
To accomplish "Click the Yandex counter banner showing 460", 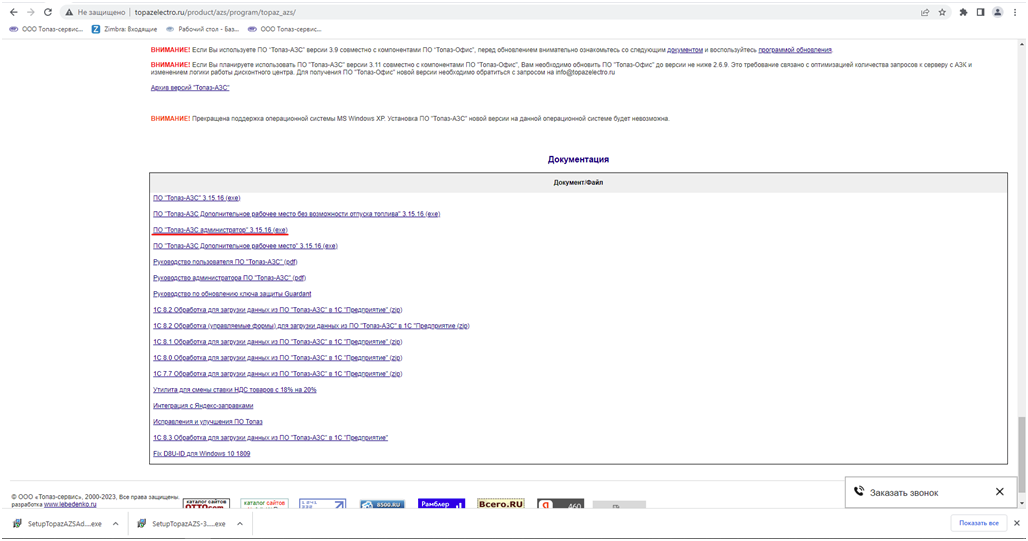I will click(x=561, y=504).
